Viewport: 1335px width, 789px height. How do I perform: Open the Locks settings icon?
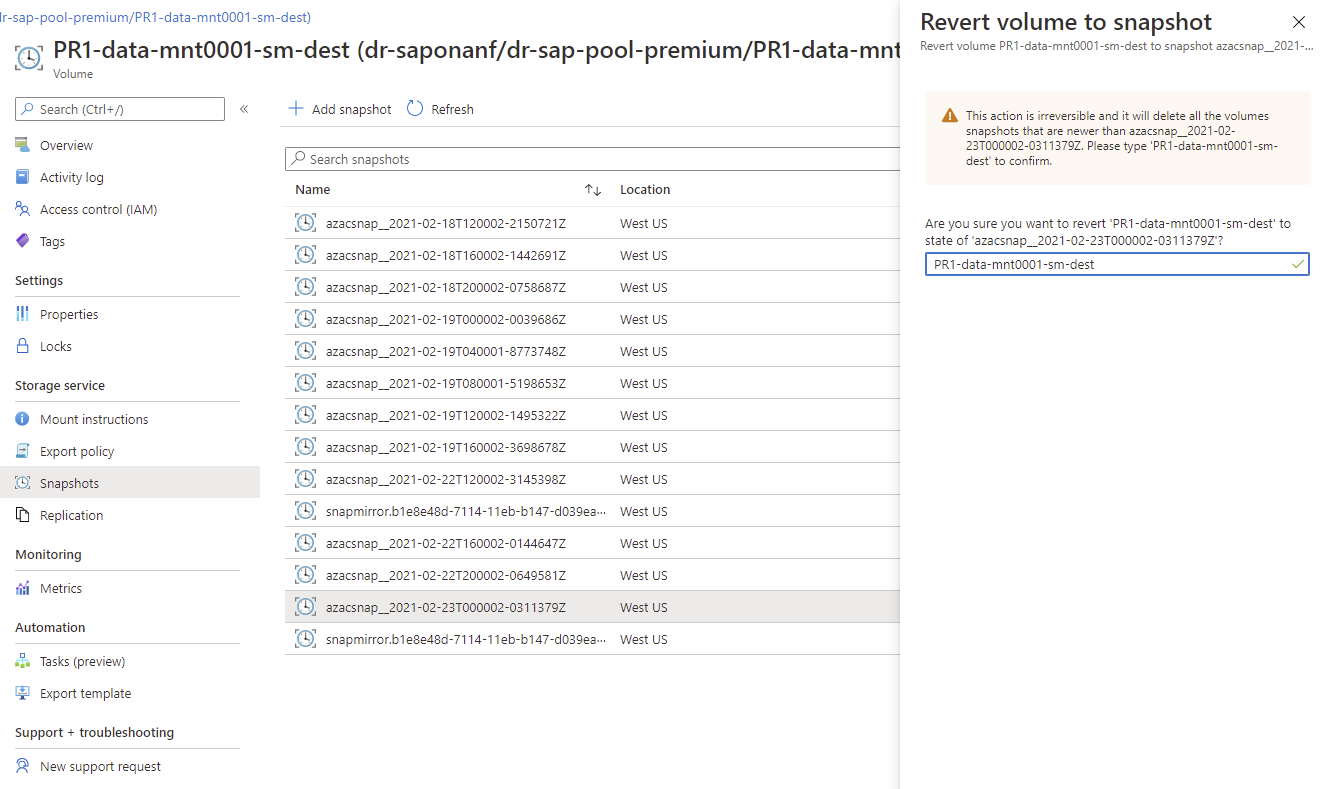(23, 346)
